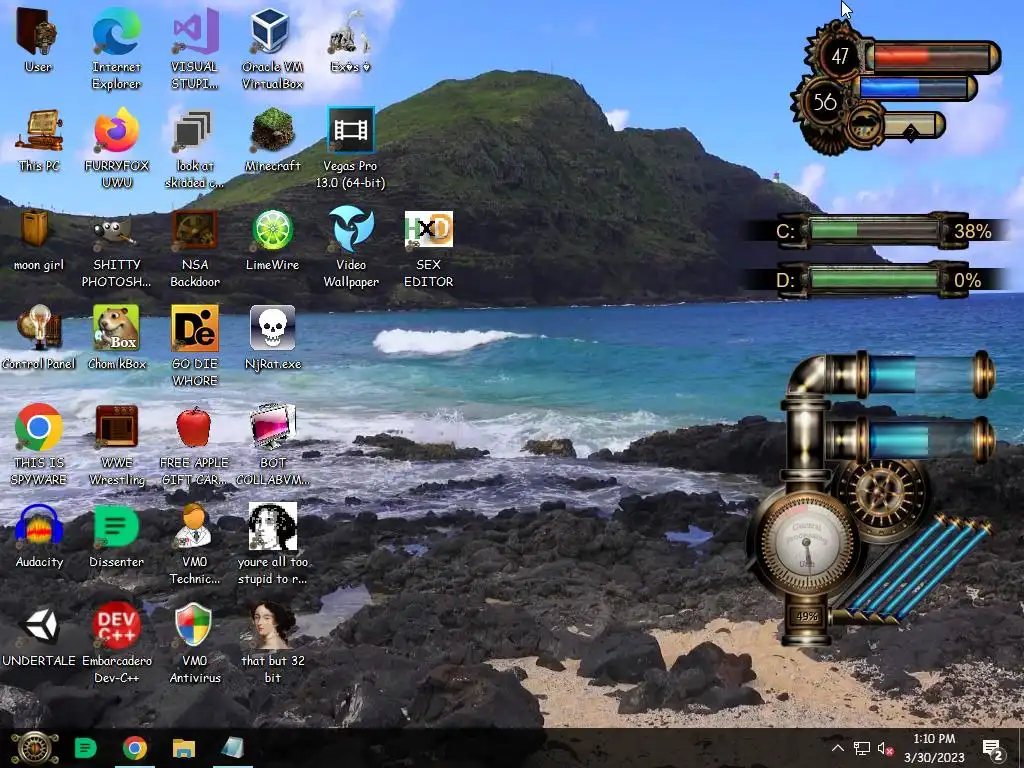Open the desktop icon beside Oracle VM VirtualBox
The image size is (1024, 768).
point(350,40)
